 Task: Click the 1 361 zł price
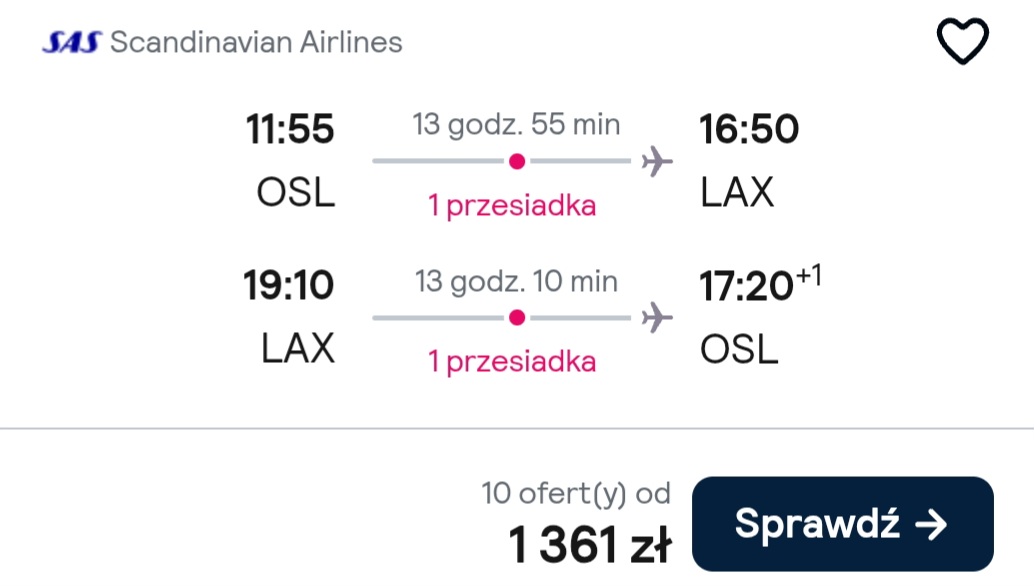click(590, 544)
